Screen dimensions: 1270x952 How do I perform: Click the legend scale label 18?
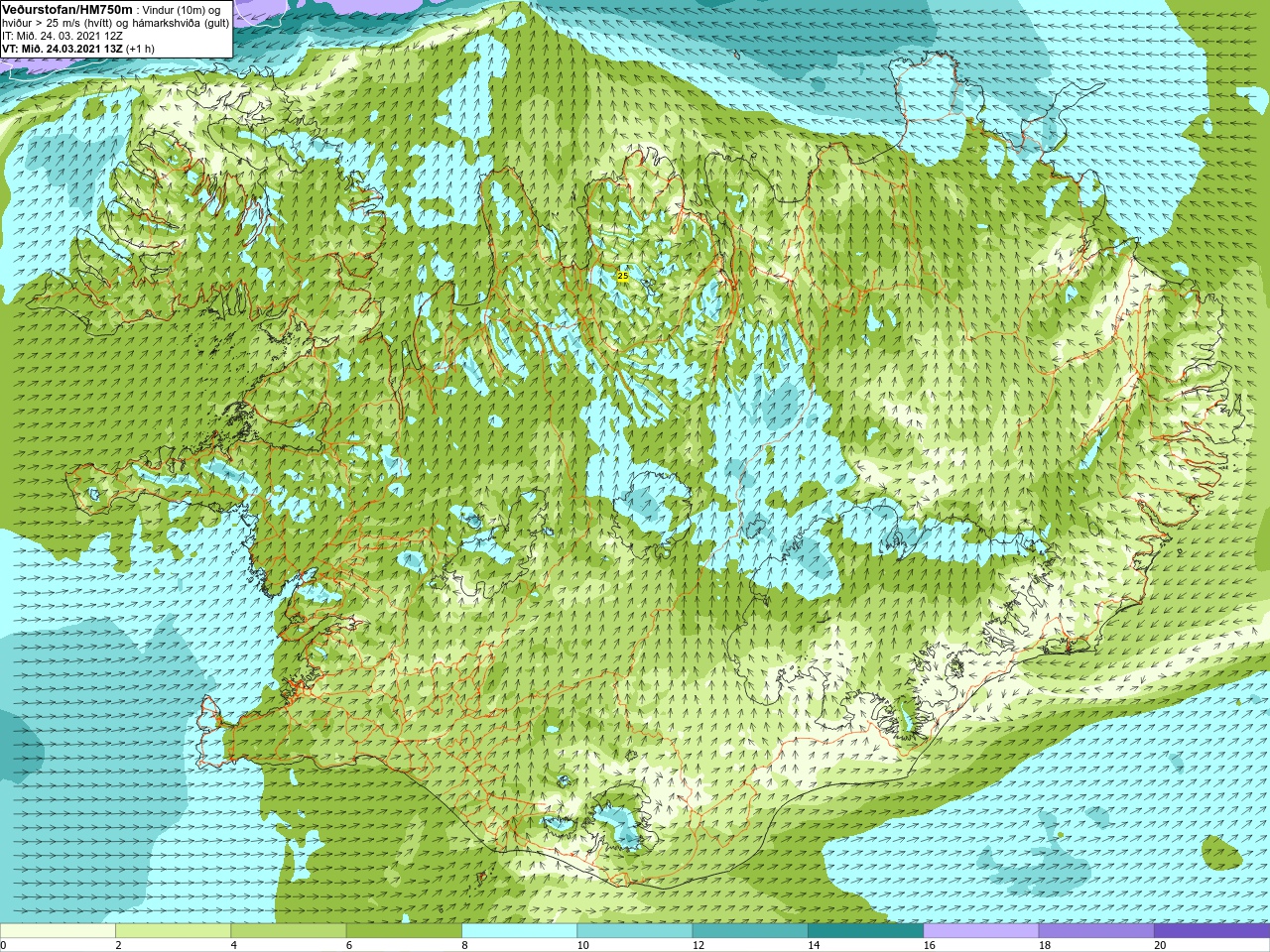[x=1045, y=945]
